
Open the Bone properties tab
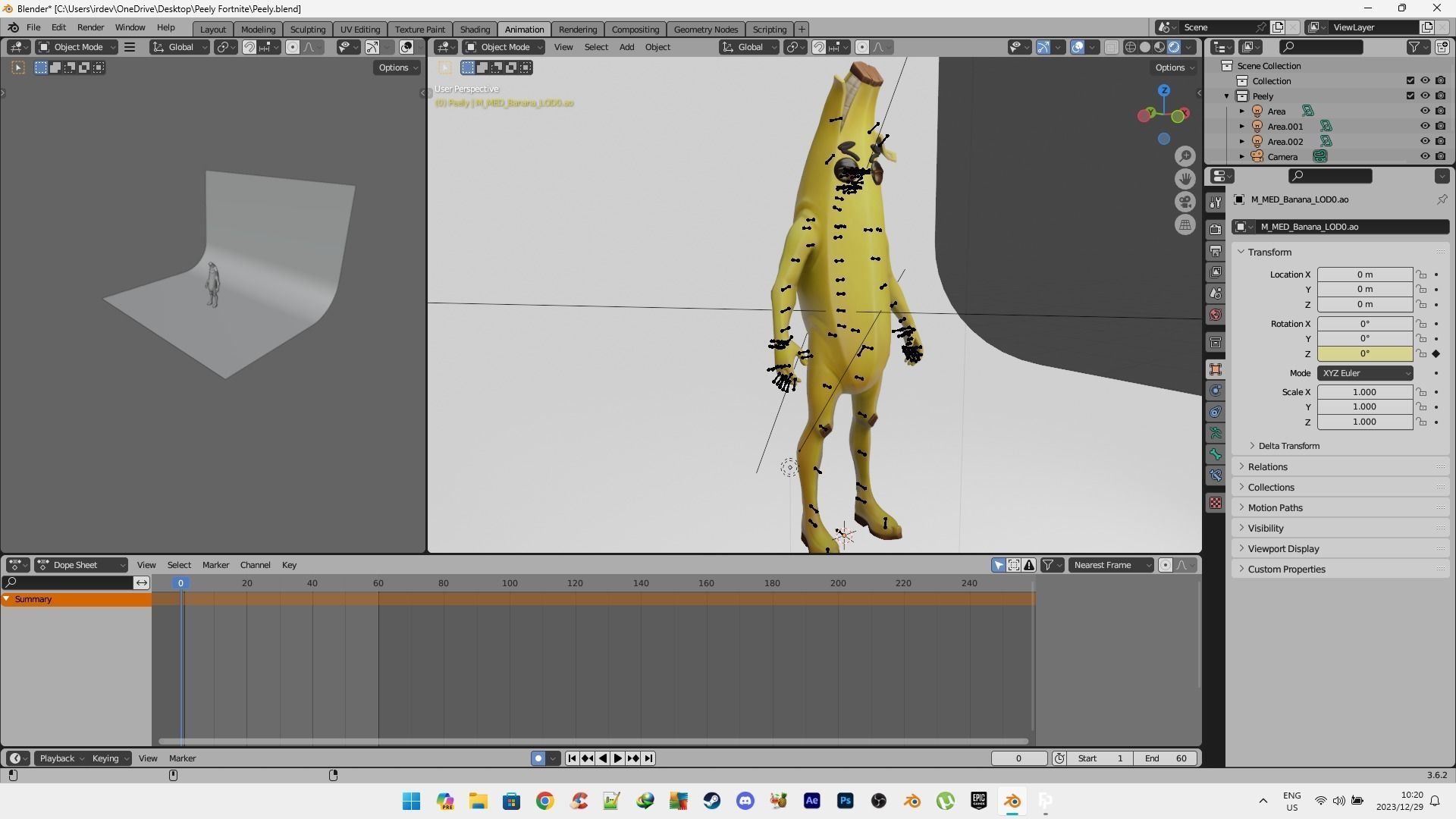[x=1216, y=454]
